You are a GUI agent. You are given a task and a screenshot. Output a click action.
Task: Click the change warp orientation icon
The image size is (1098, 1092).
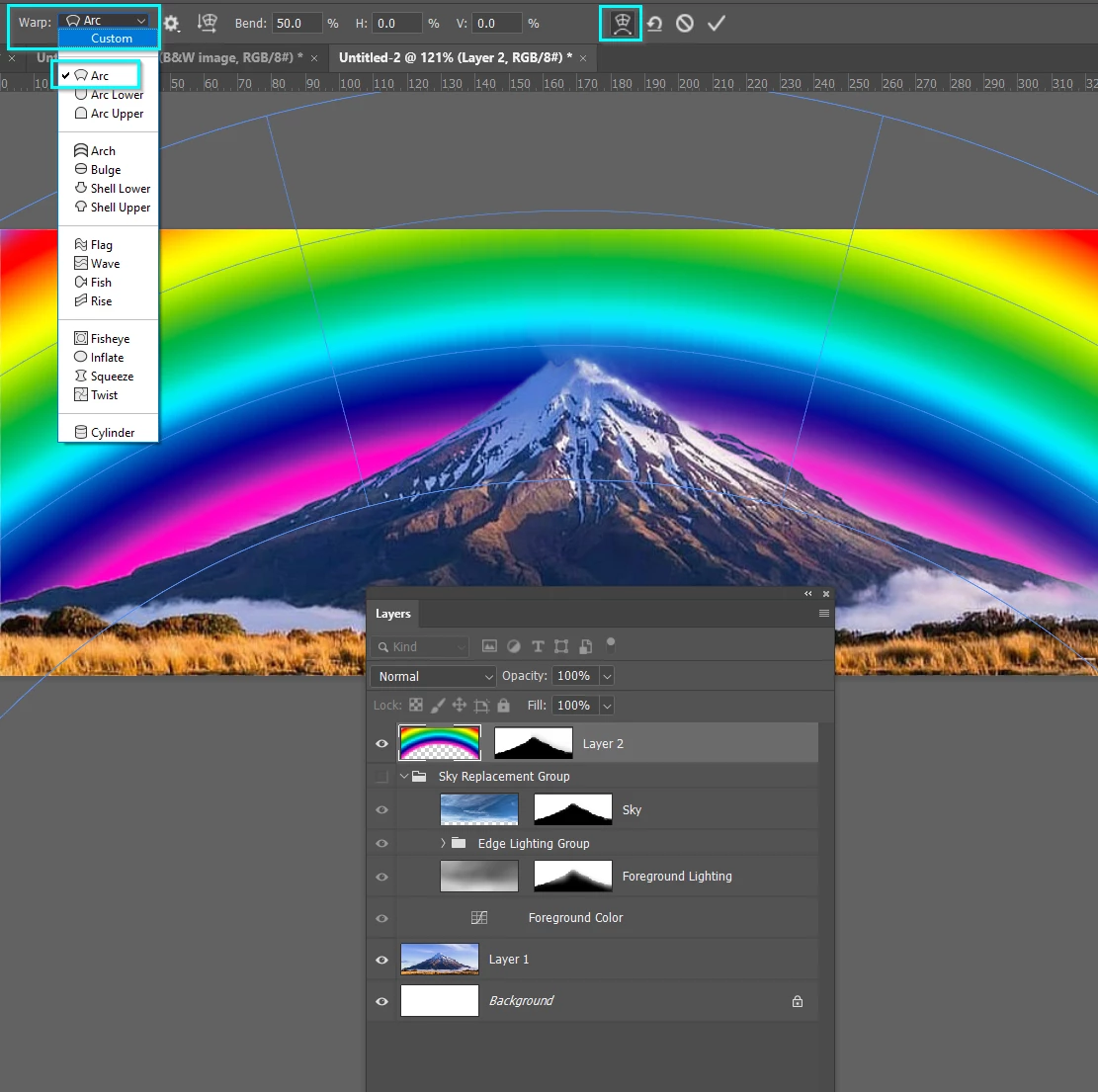[208, 23]
